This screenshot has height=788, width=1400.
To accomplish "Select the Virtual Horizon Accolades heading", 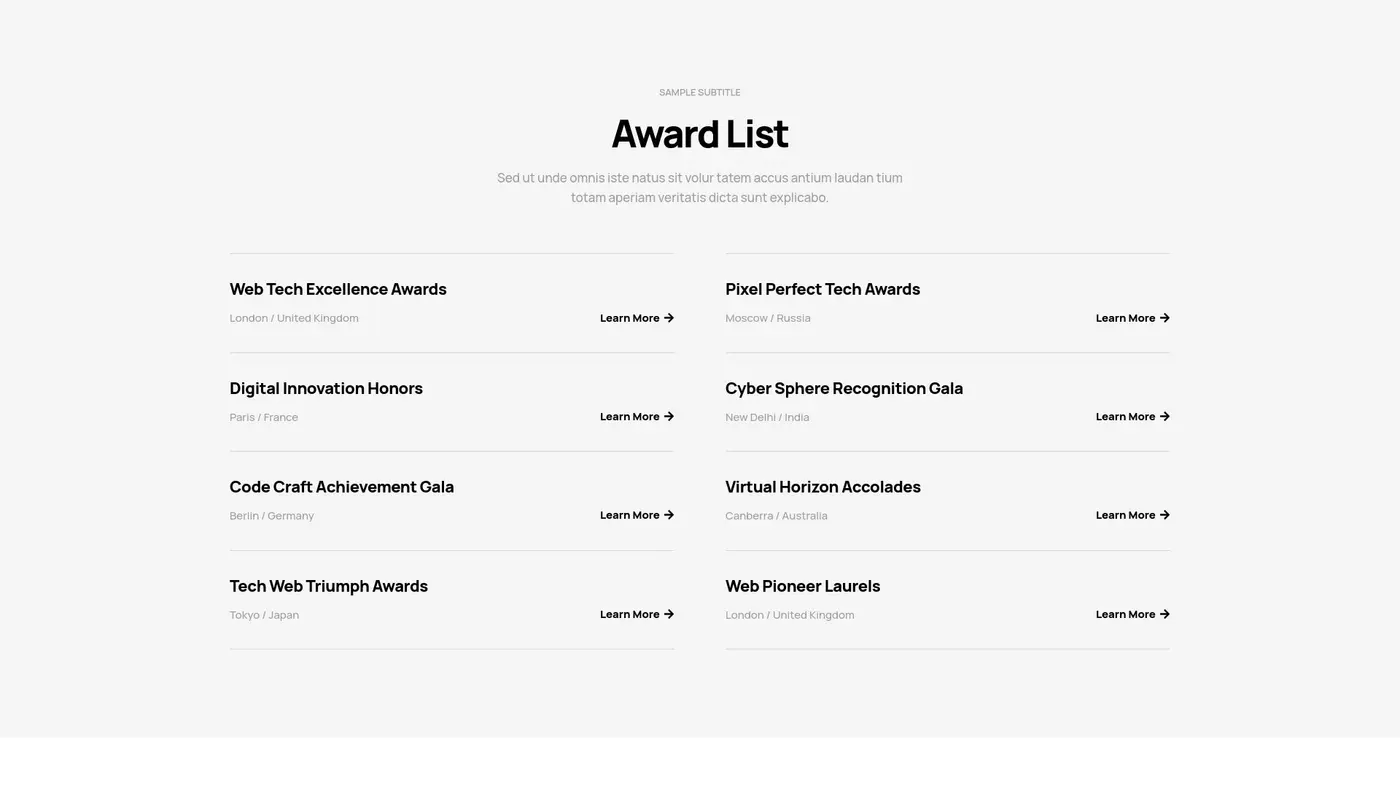I will 823,487.
